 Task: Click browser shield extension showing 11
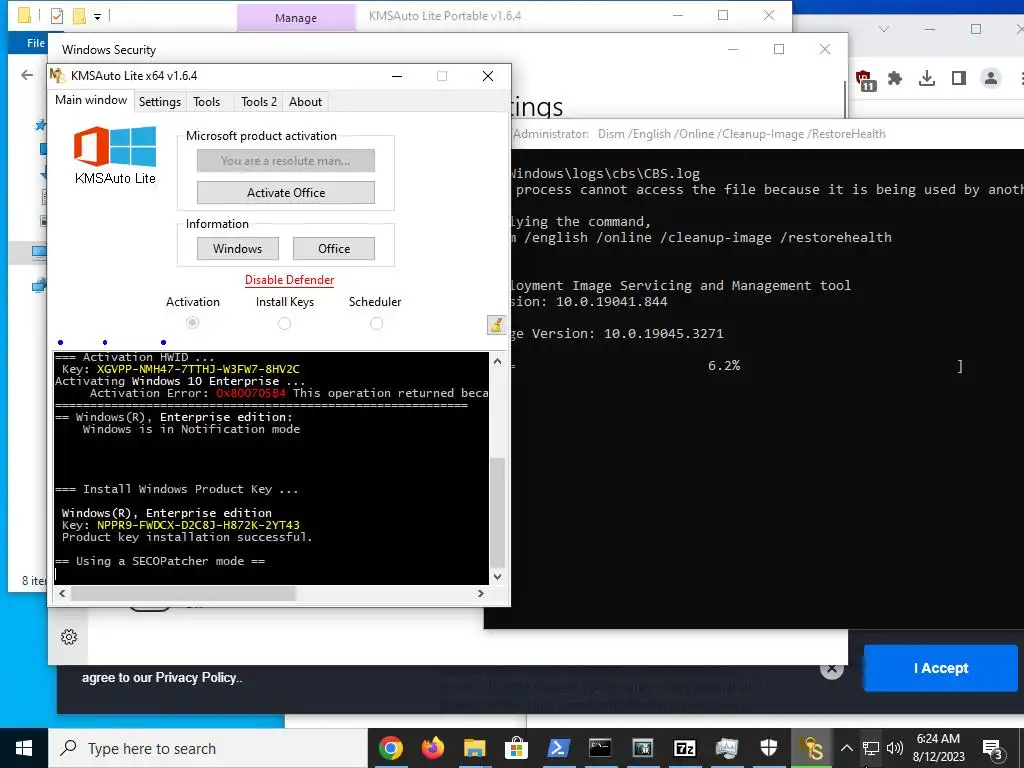pos(866,80)
